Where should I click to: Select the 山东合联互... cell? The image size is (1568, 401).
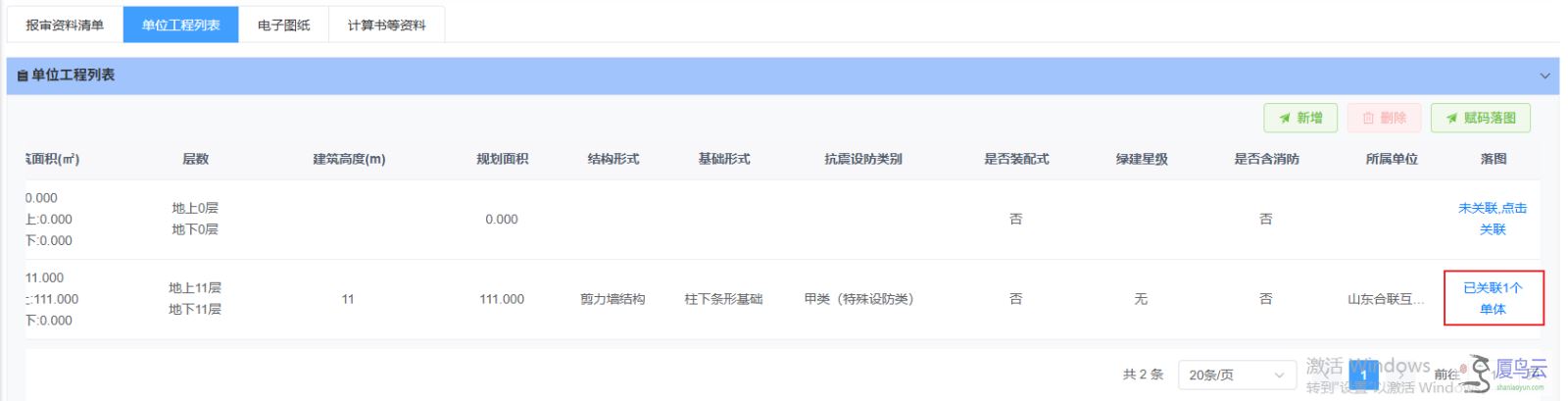pyautogui.click(x=1386, y=299)
